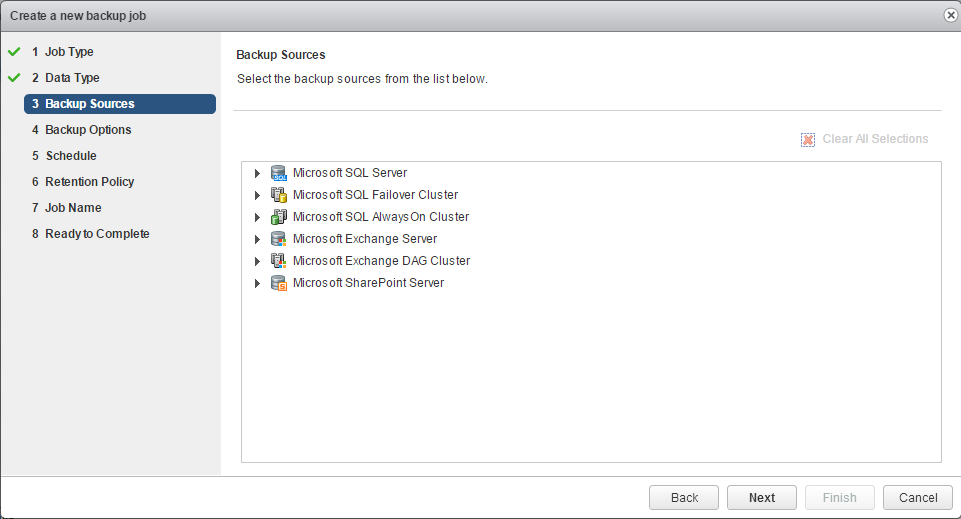Viewport: 961px width, 519px height.
Task: Click the Microsoft Exchange Server icon
Action: pos(279,239)
